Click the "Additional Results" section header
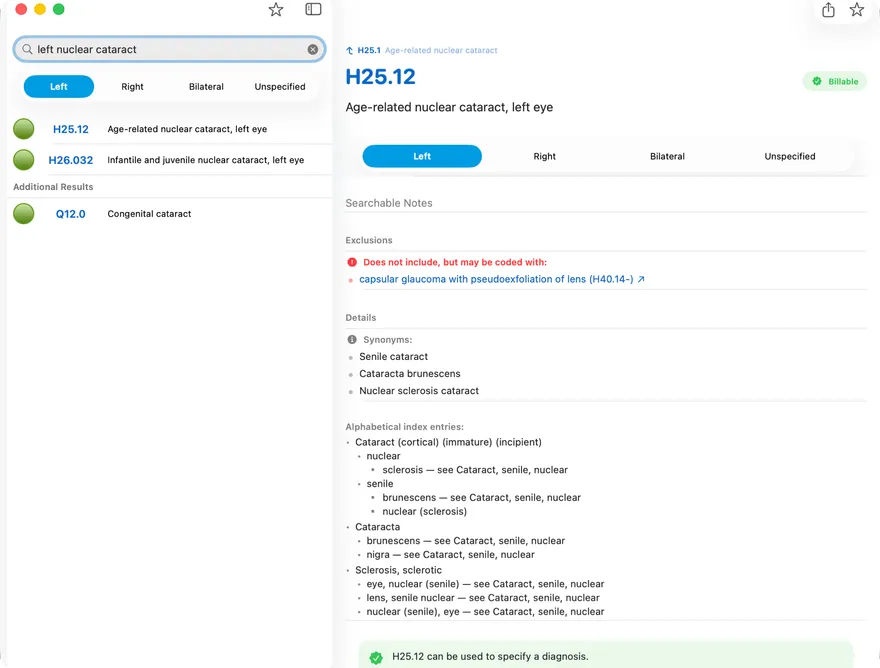The image size is (880, 668). [x=53, y=187]
